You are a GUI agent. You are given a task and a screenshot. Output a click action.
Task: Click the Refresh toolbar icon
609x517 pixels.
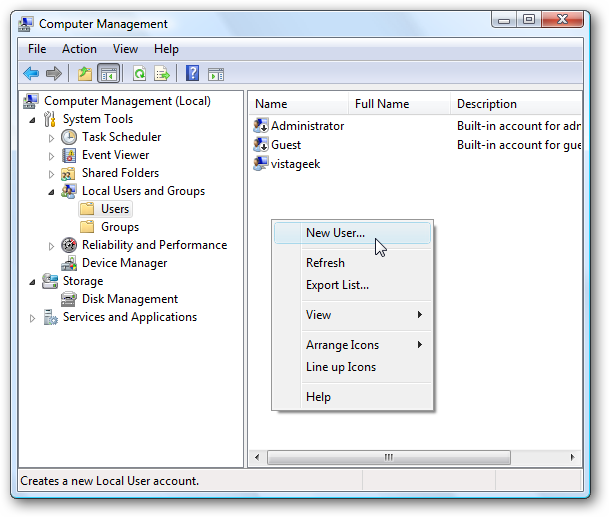[x=139, y=73]
